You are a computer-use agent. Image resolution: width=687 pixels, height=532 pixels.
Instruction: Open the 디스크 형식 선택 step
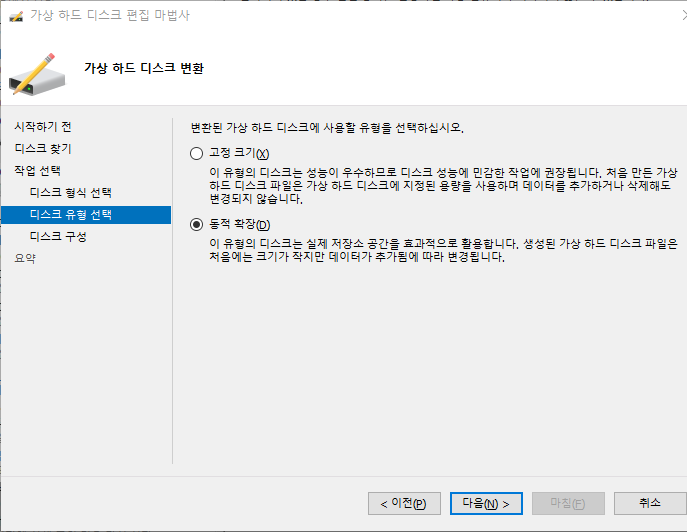click(71, 192)
